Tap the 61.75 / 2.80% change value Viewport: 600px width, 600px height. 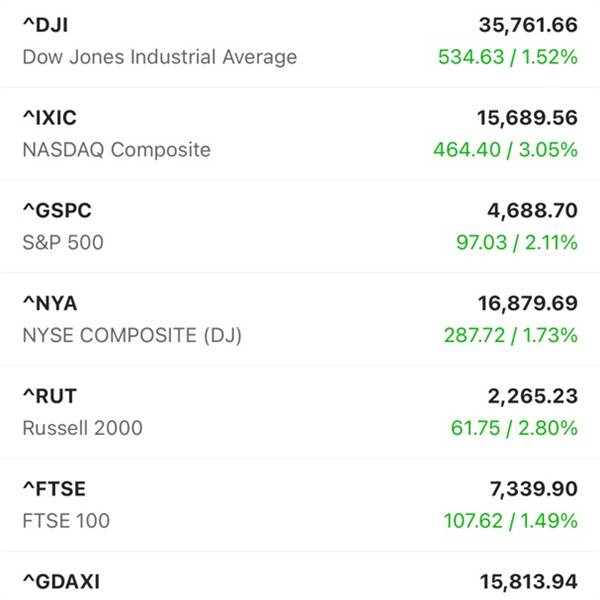pyautogui.click(x=514, y=428)
